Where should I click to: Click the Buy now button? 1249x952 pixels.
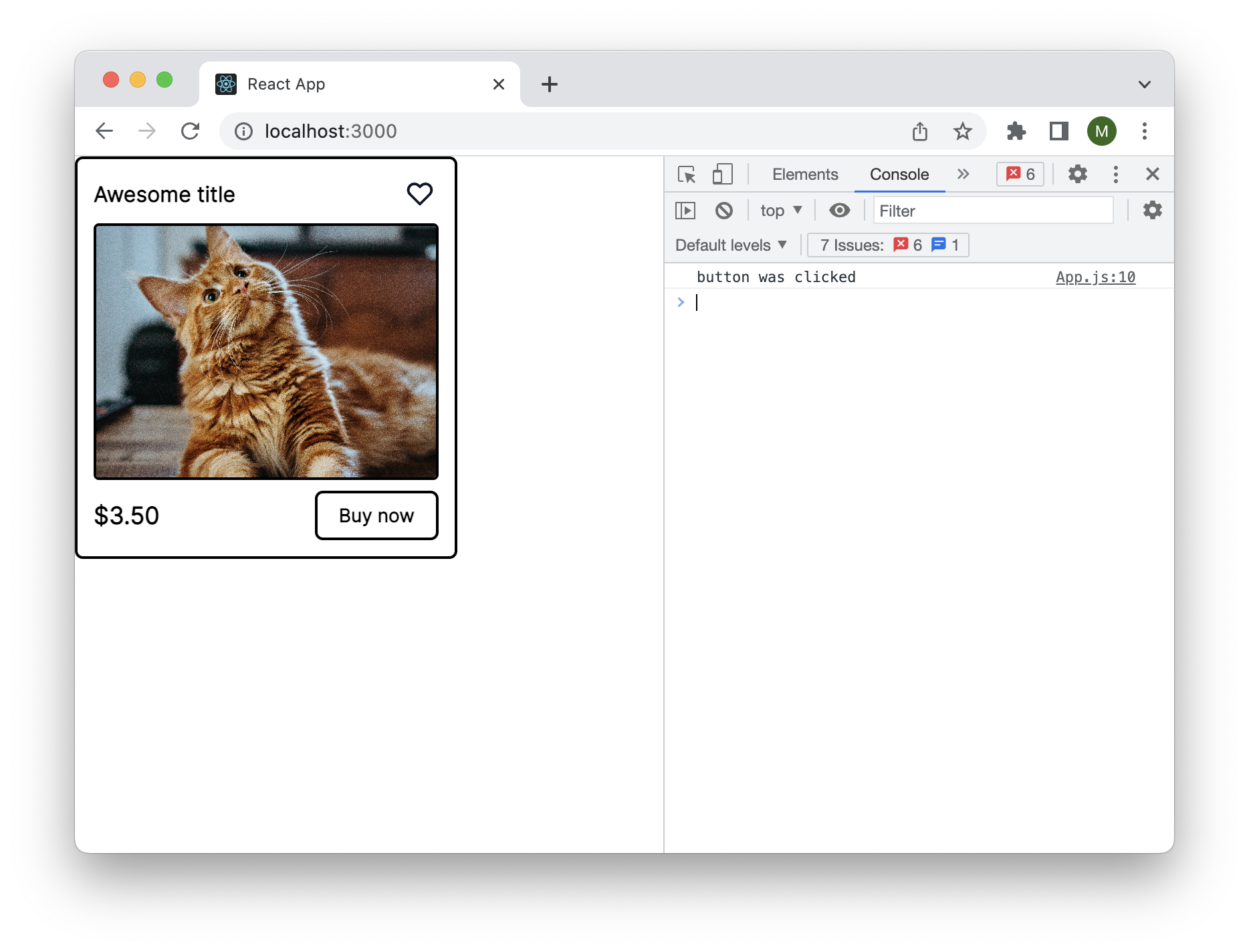click(x=376, y=515)
